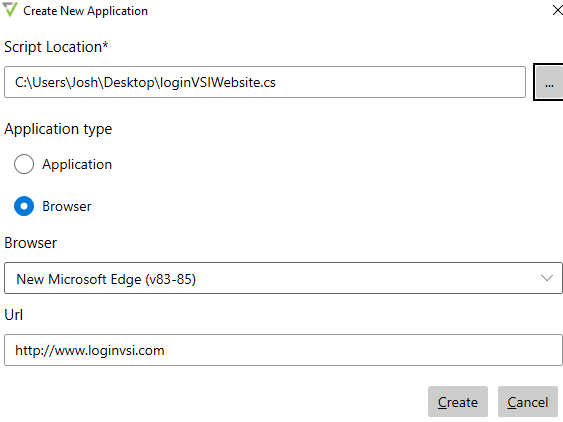The width and height of the screenshot is (563, 422).
Task: Click into the Url input field
Action: pos(283,350)
